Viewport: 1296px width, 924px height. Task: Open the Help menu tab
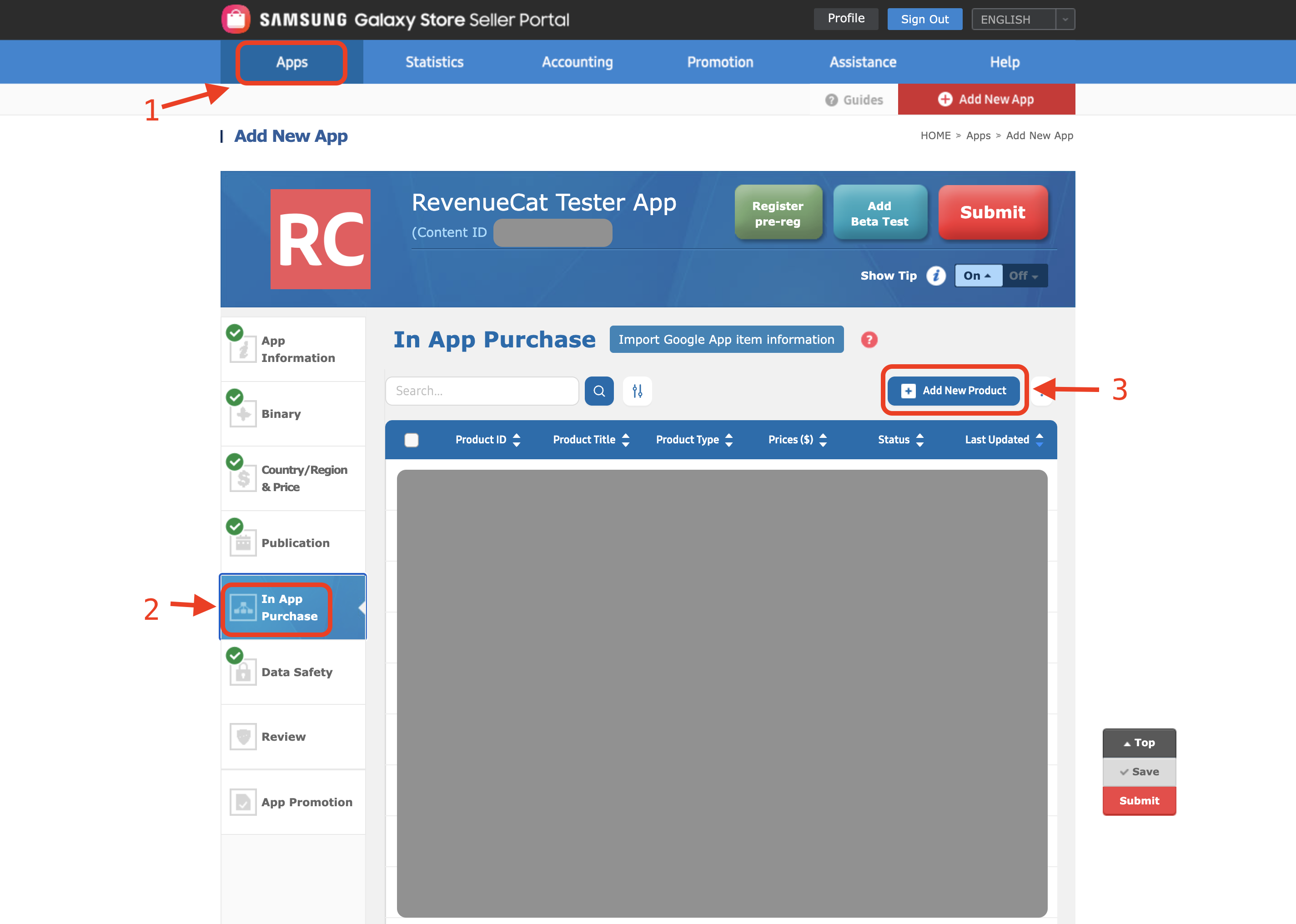pos(1005,62)
